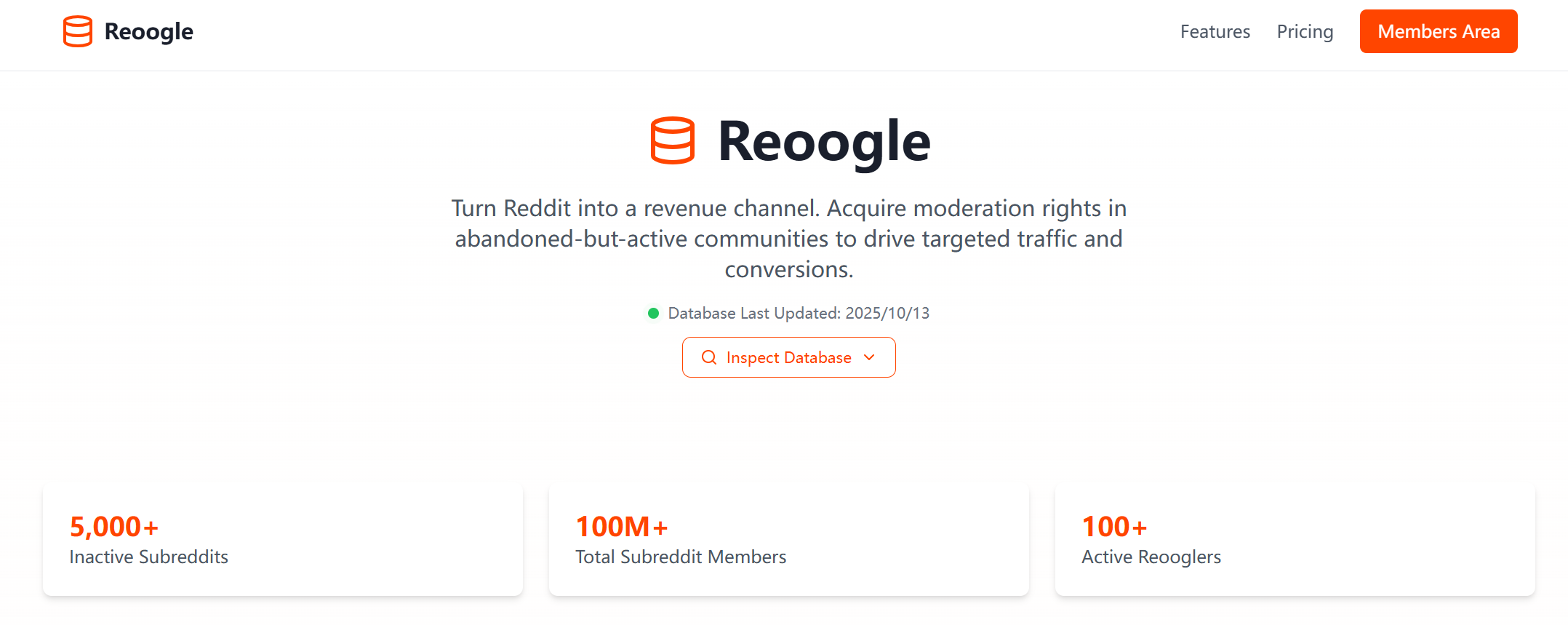The height and width of the screenshot is (625, 1568).
Task: Select the Inactive Subreddits label
Action: click(148, 557)
